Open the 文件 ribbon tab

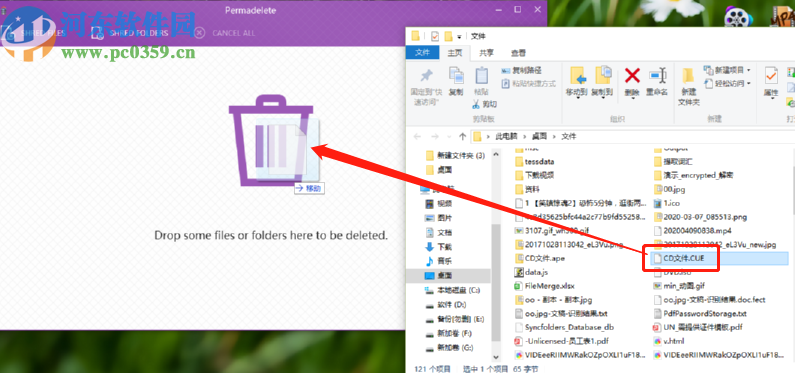[x=422, y=53]
